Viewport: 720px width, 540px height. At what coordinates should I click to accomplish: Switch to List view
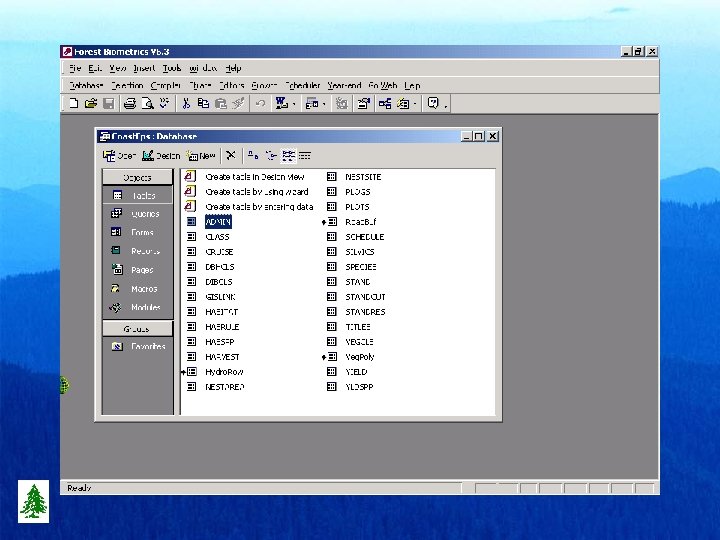pos(288,156)
